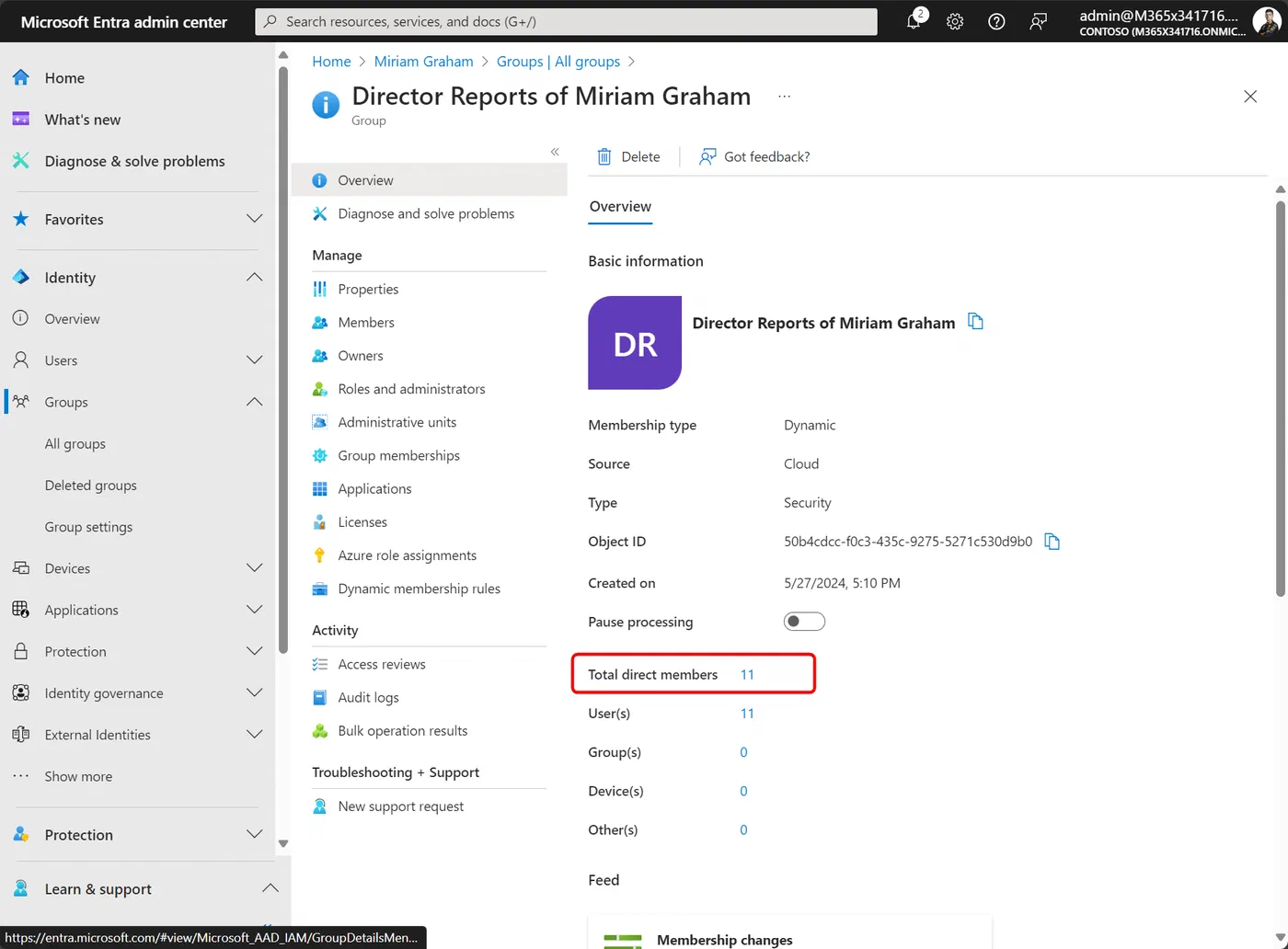Open the settings gear icon
The height and width of the screenshot is (949, 1288).
pyautogui.click(x=955, y=21)
